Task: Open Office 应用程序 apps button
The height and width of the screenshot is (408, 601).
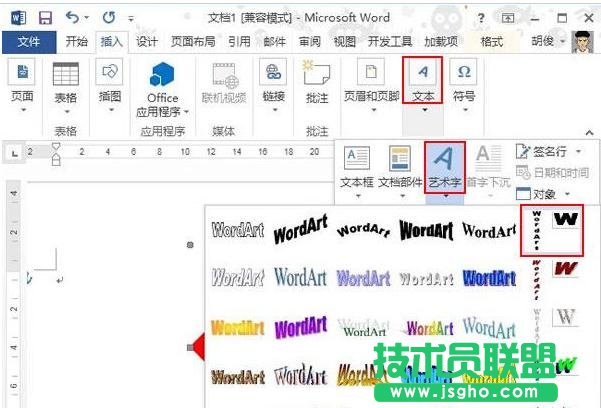Action: [163, 89]
